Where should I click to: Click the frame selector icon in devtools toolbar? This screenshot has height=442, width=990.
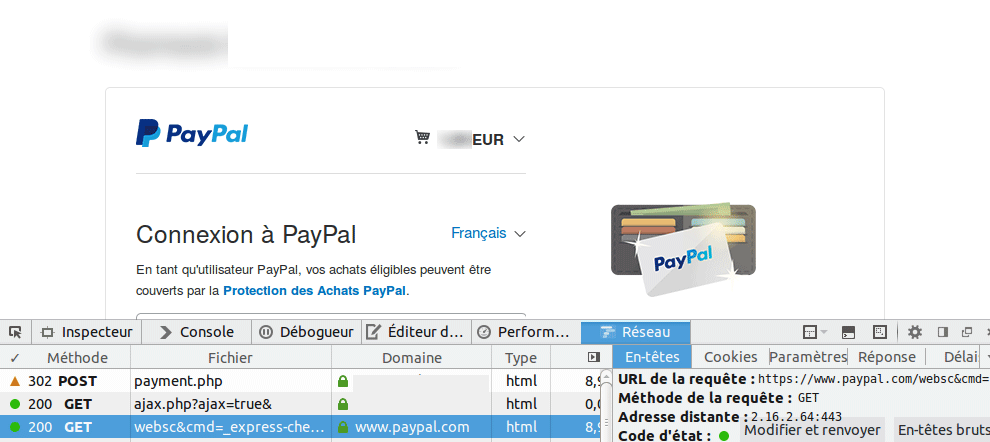tap(810, 332)
